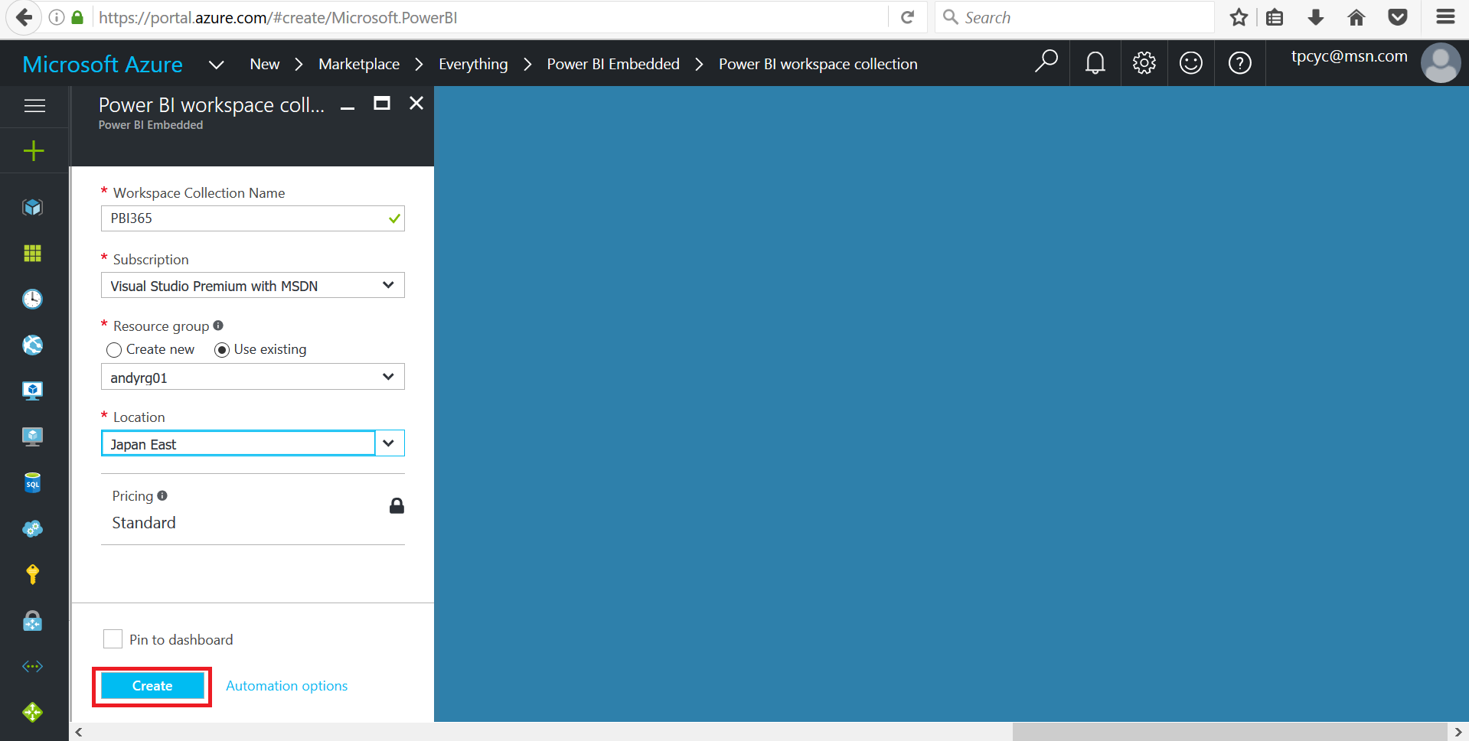The image size is (1476, 751).
Task: Open the andyrg01 resource group dropdown
Action: (x=253, y=377)
